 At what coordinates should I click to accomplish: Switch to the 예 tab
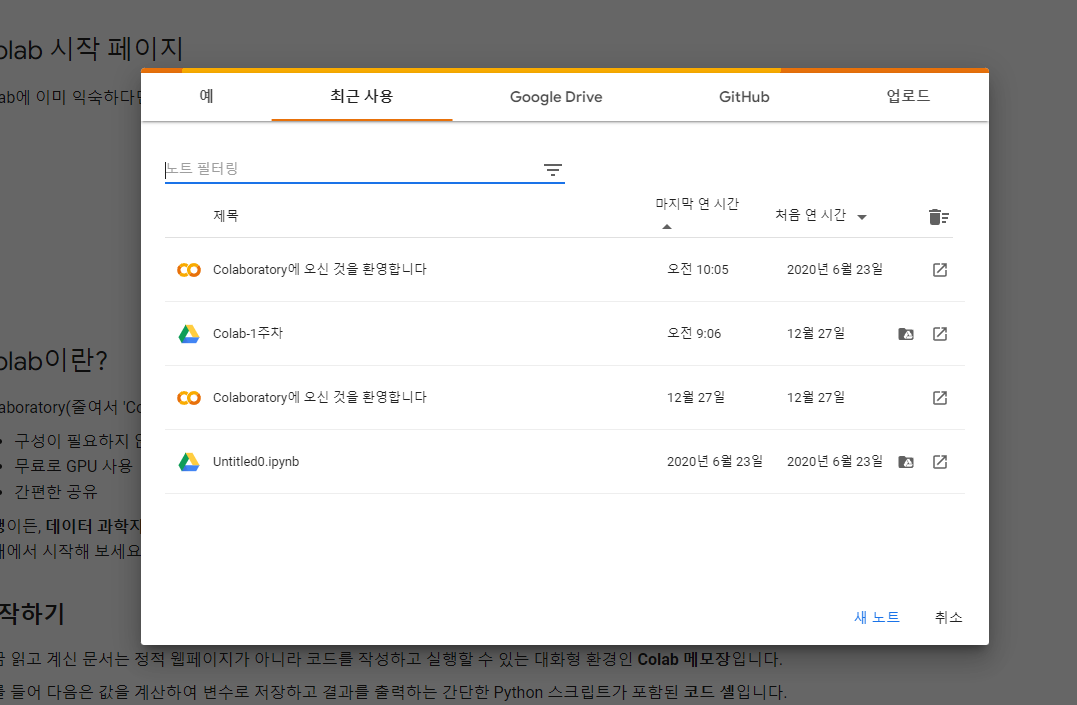(x=206, y=97)
